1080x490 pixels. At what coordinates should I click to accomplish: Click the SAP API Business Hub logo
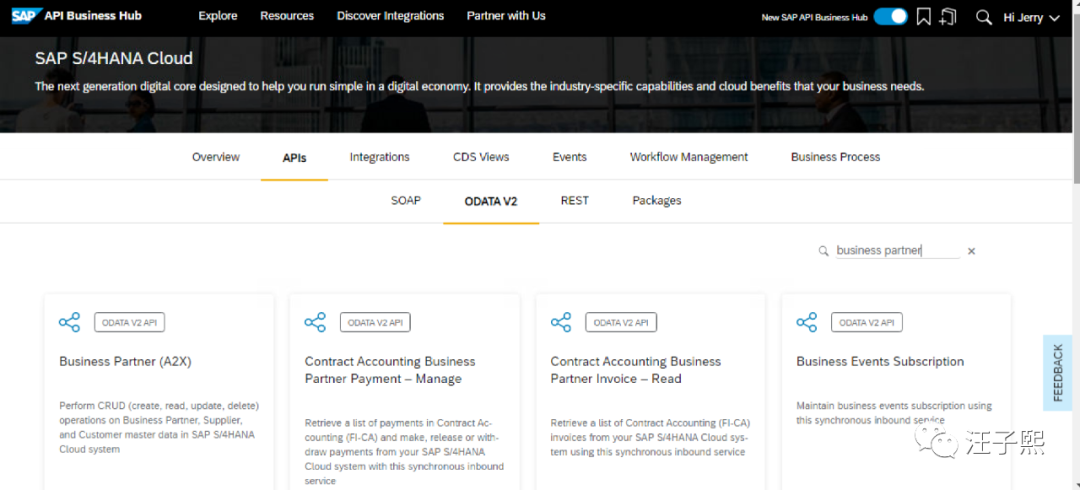pyautogui.click(x=76, y=16)
